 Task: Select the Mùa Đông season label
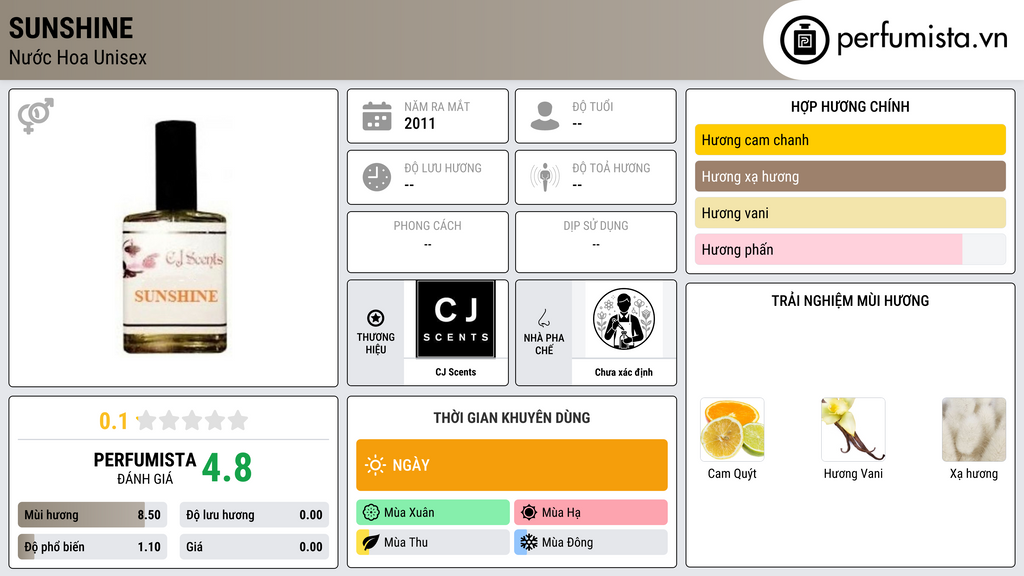click(x=568, y=542)
